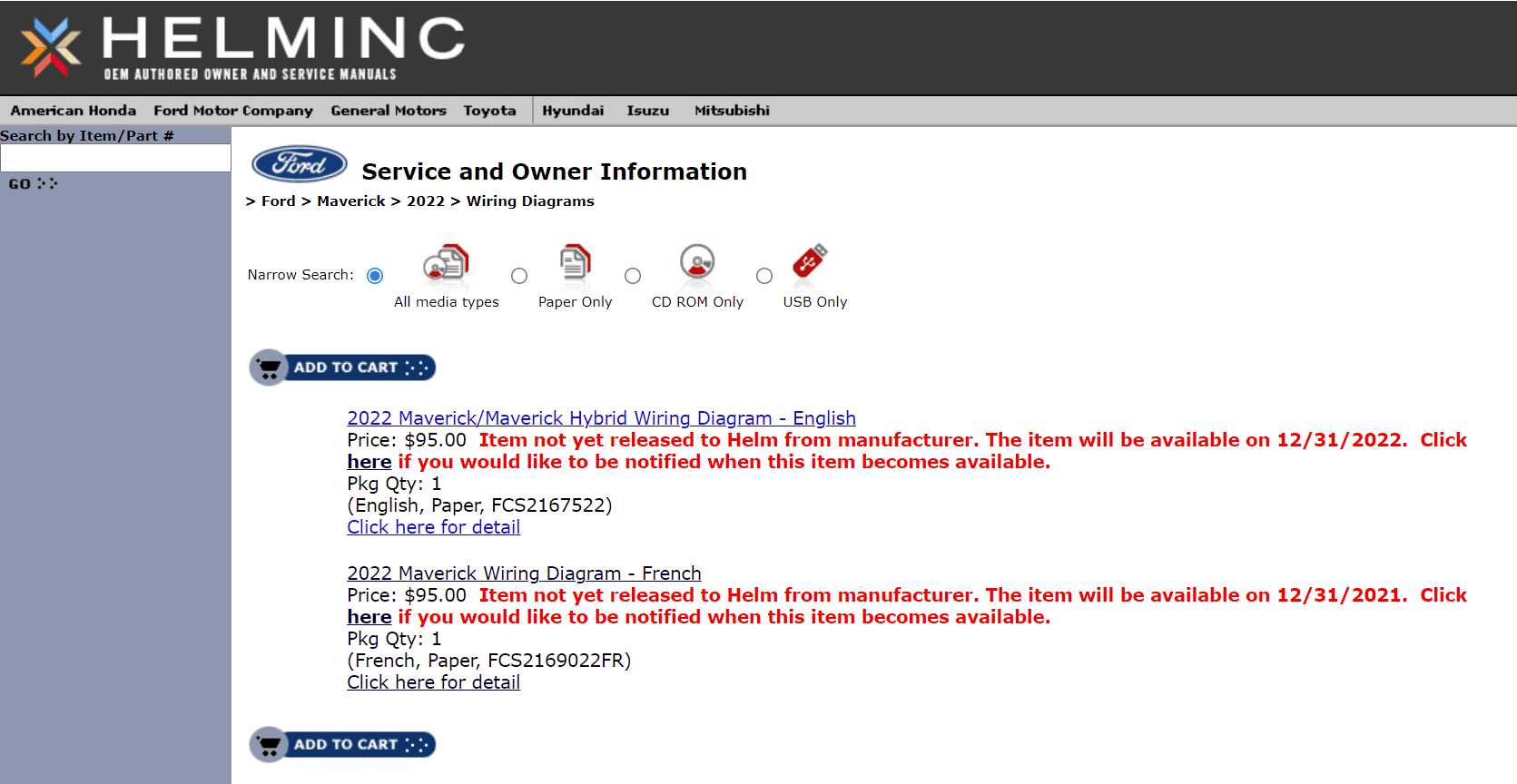Click the Search by Item/Part # input field

(115, 158)
